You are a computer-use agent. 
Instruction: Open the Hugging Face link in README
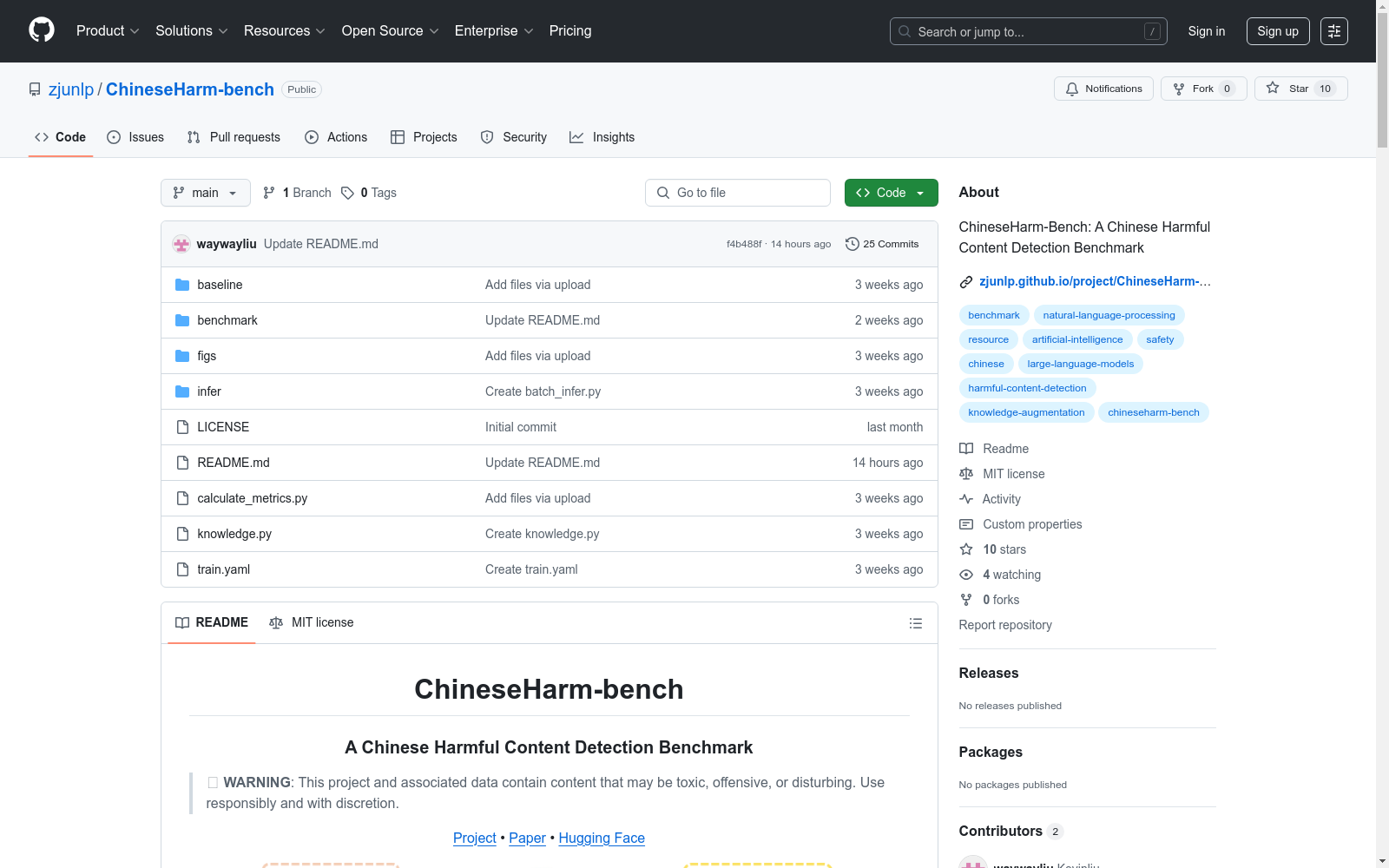click(x=602, y=838)
